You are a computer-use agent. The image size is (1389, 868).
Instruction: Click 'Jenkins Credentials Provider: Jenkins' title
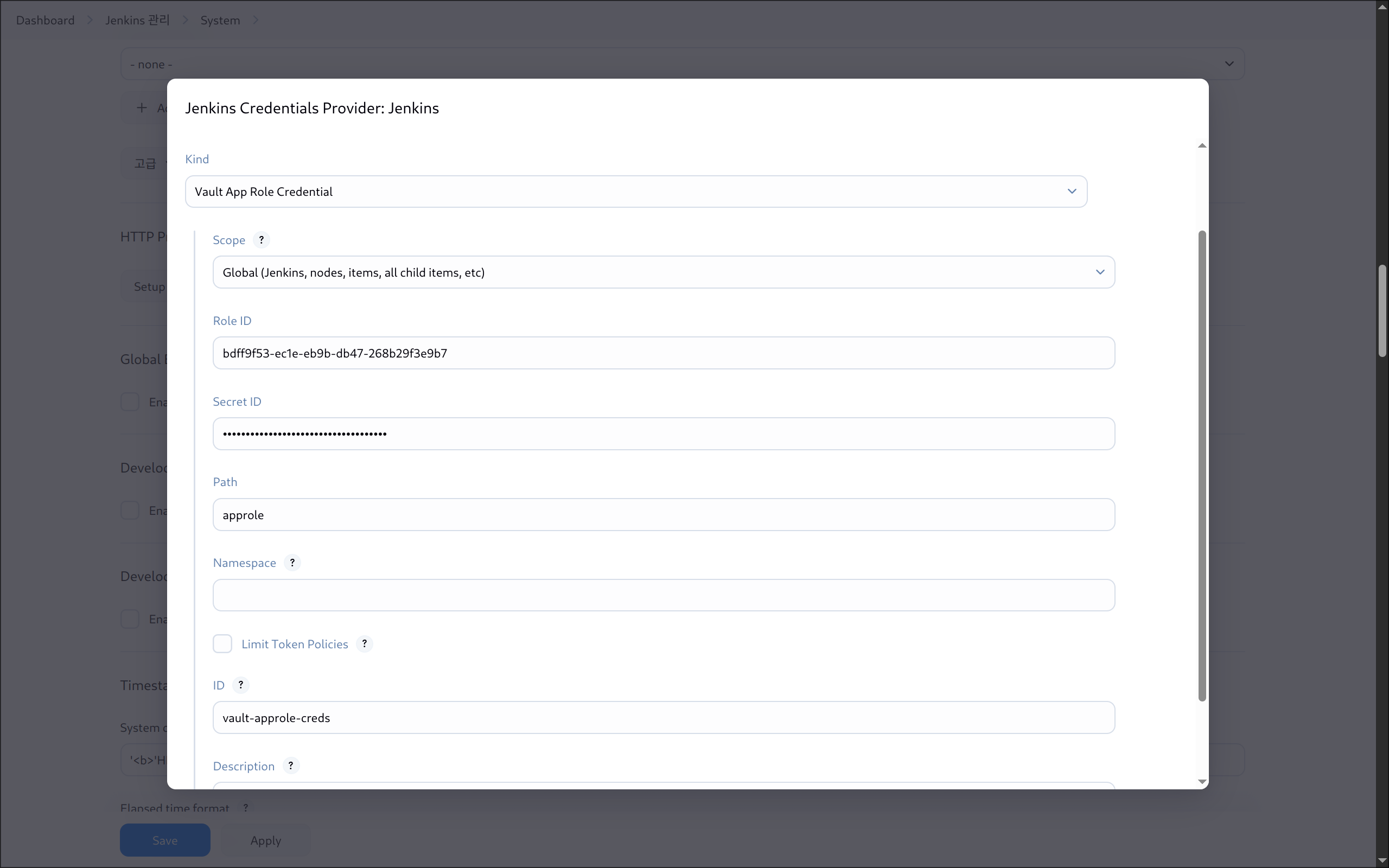pos(311,108)
